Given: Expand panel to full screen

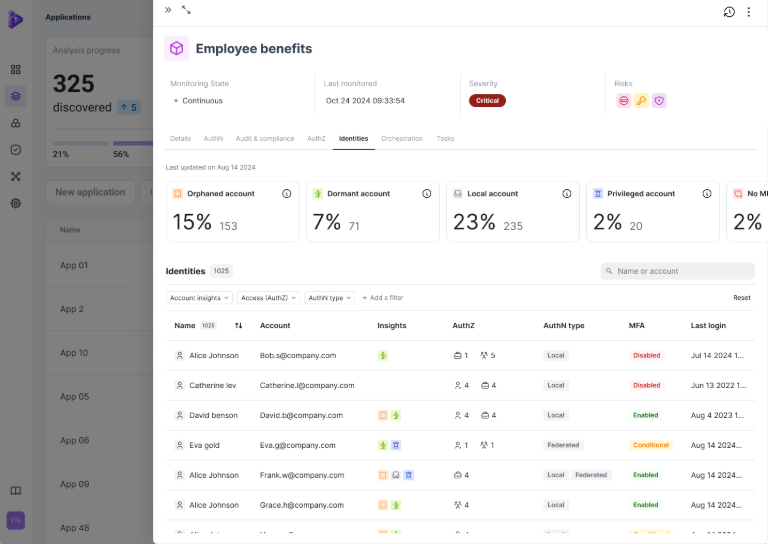Looking at the screenshot, I should click(186, 10).
